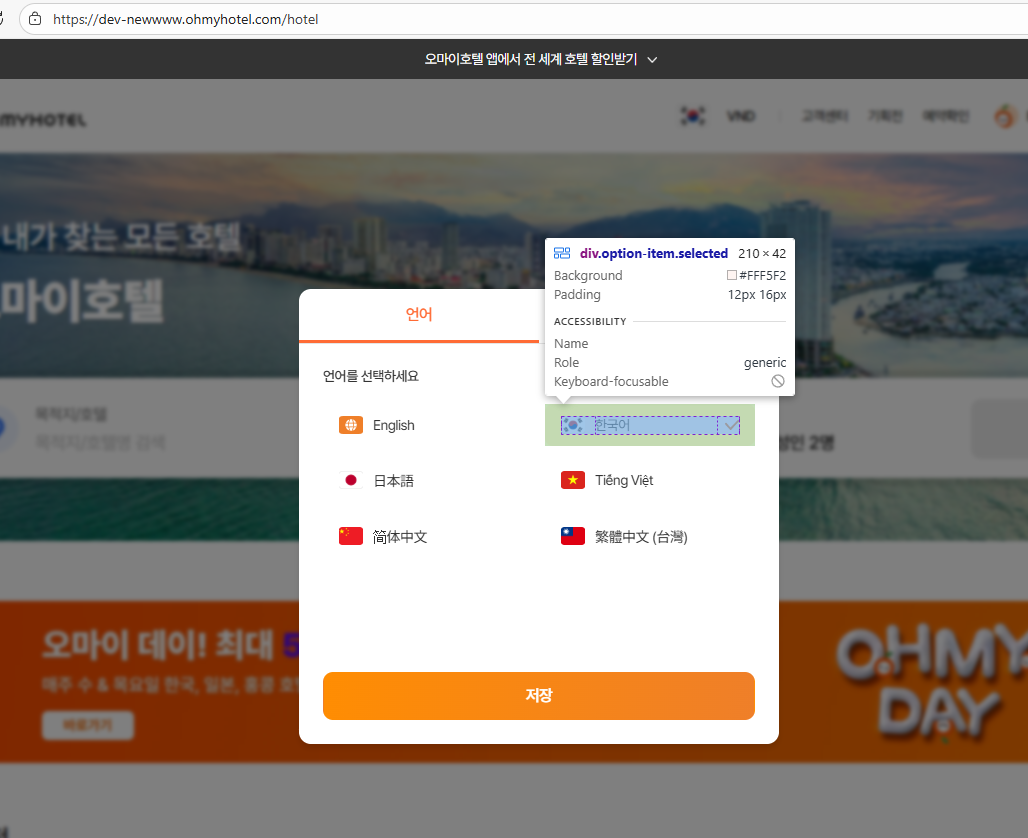Select the Tiếng Việt language option
Image resolution: width=1028 pixels, height=838 pixels.
pos(650,481)
